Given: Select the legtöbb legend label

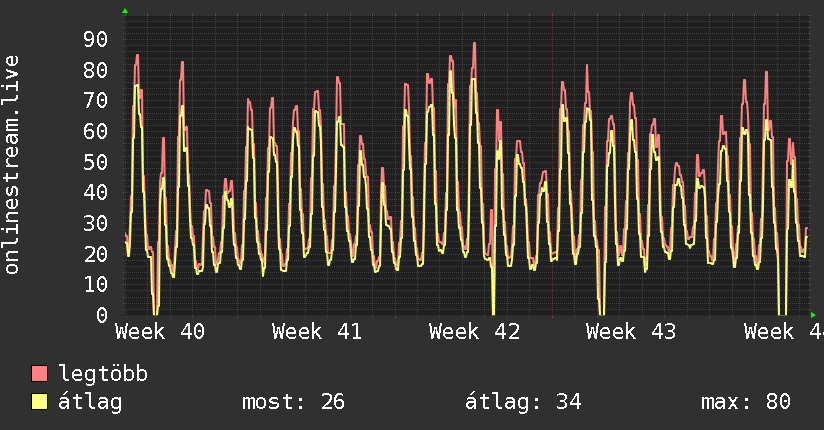Looking at the screenshot, I should [x=103, y=373].
